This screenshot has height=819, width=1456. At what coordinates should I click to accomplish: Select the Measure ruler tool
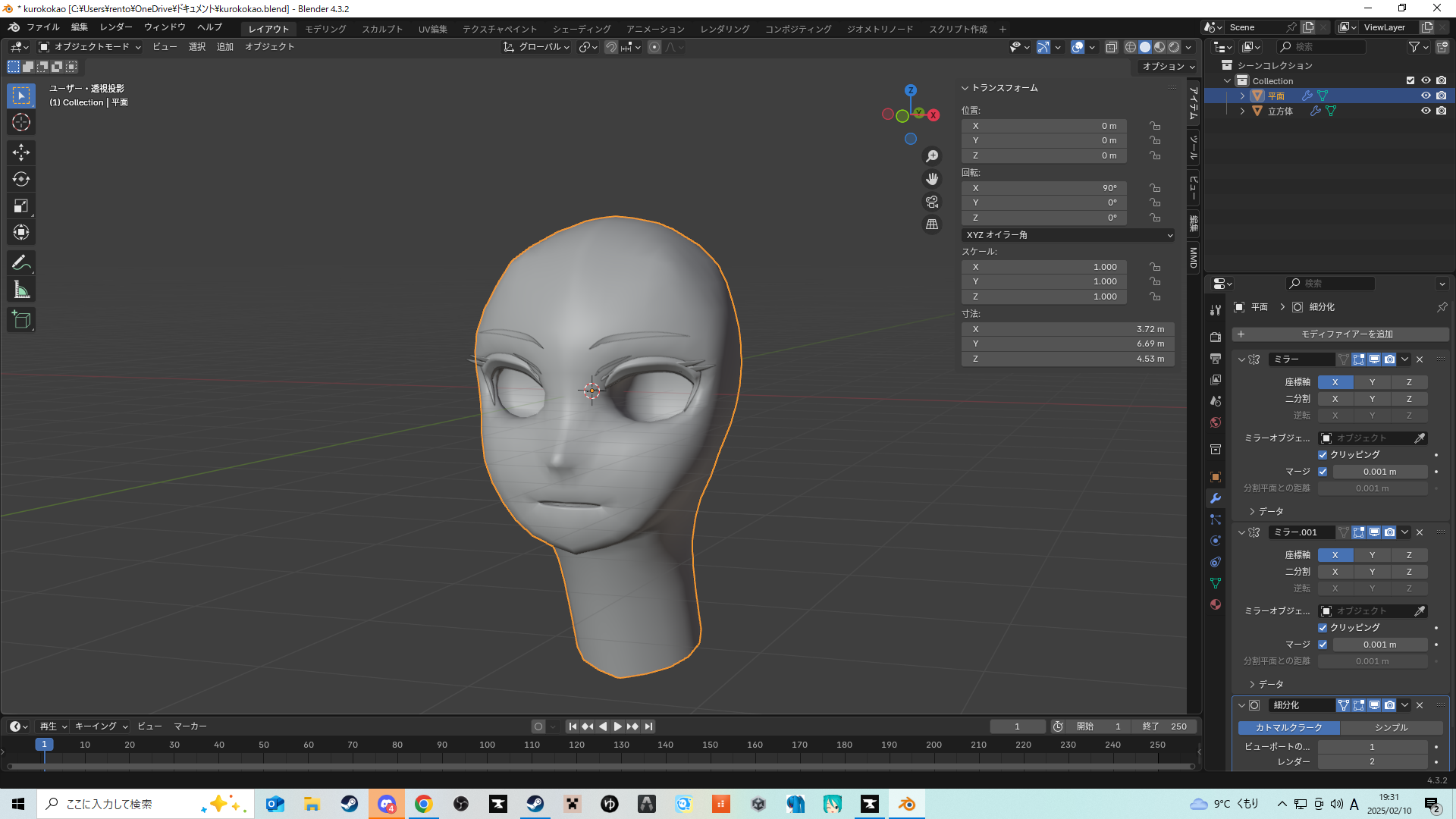click(21, 290)
